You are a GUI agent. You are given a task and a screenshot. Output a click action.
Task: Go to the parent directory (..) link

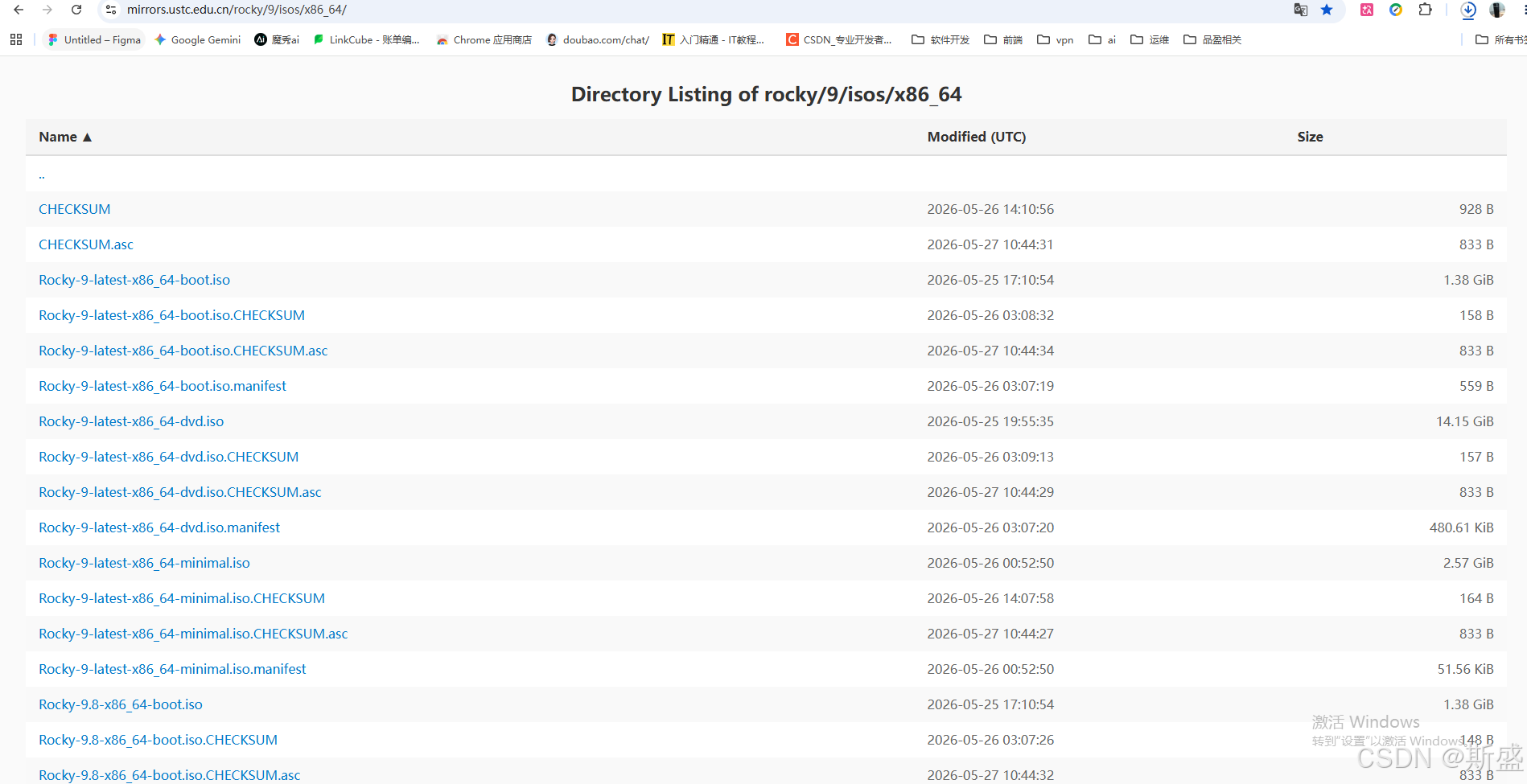pyautogui.click(x=42, y=174)
